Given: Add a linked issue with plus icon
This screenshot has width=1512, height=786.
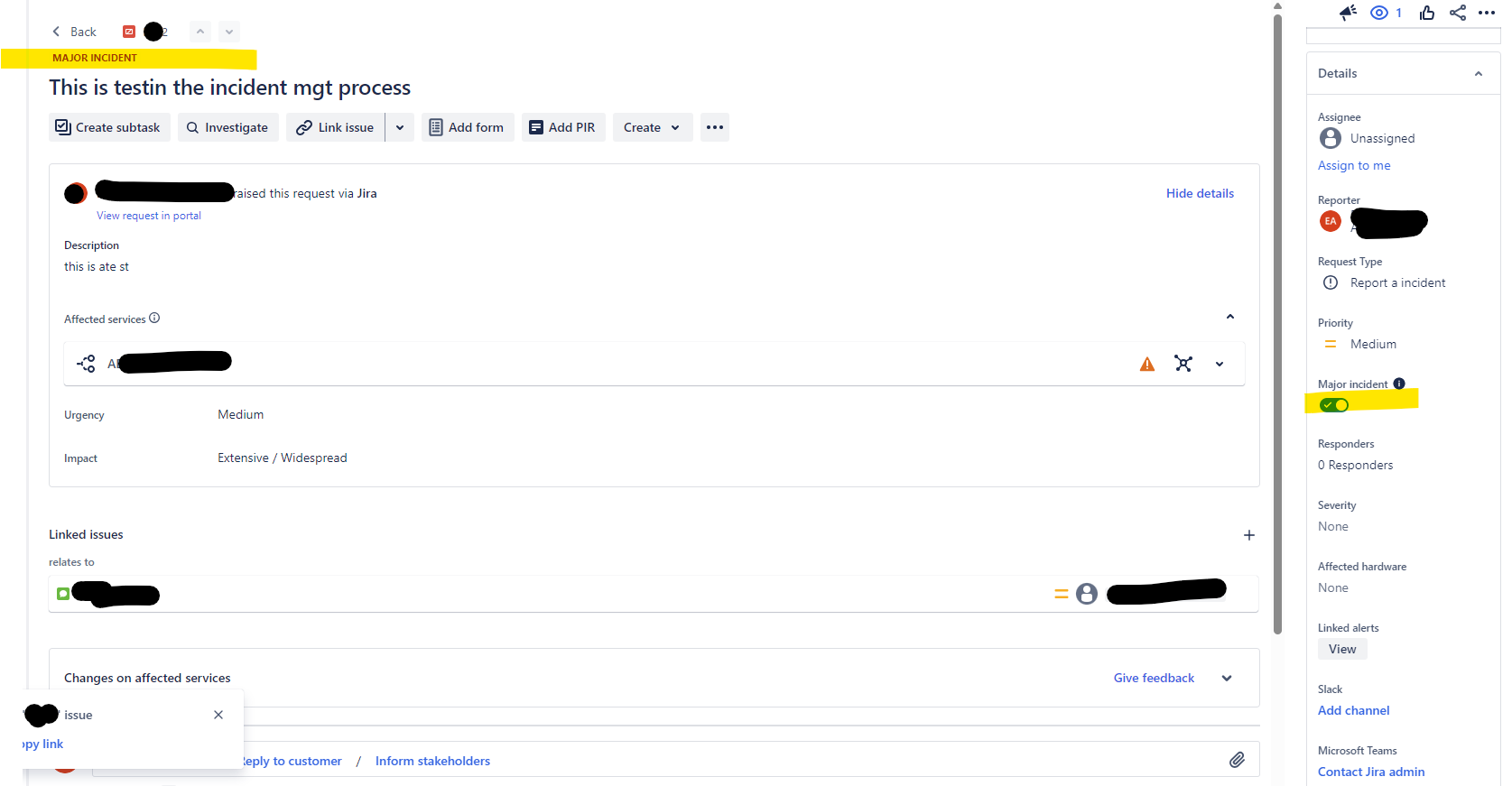Looking at the screenshot, I should tap(1249, 535).
